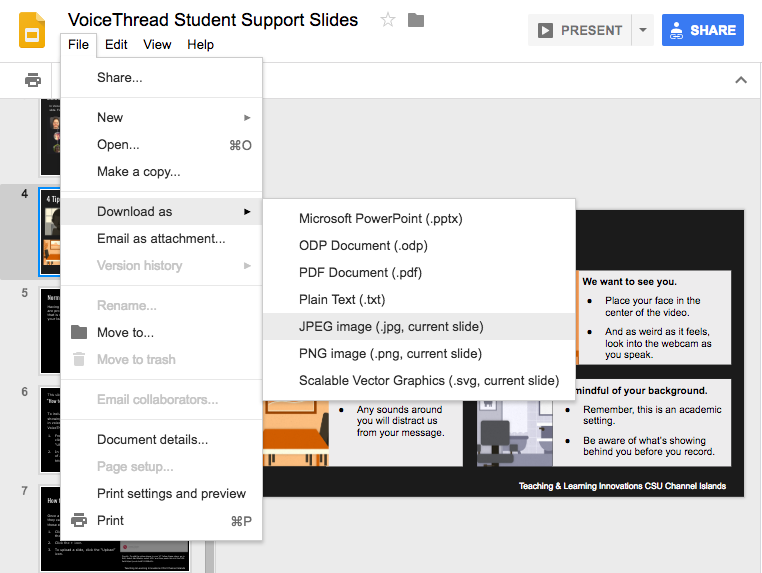Collapse the toolbar with the up chevron
Image resolution: width=762 pixels, height=573 pixels.
741,80
